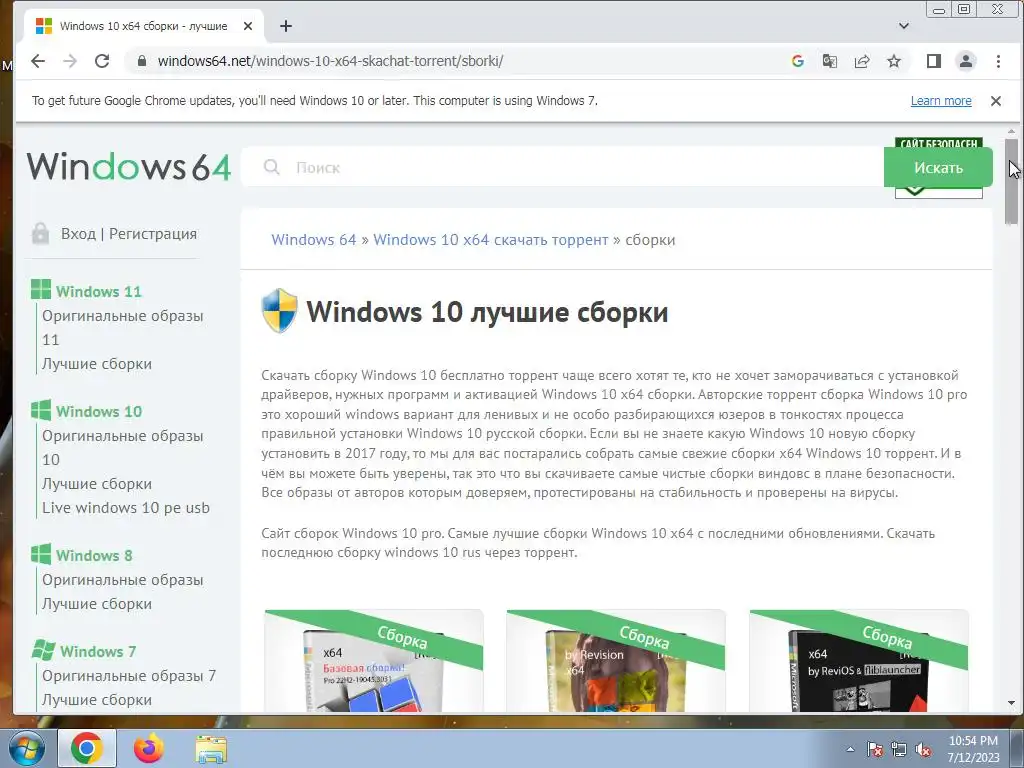
Task: Open the Windows 64 breadcrumb link
Action: click(x=313, y=240)
